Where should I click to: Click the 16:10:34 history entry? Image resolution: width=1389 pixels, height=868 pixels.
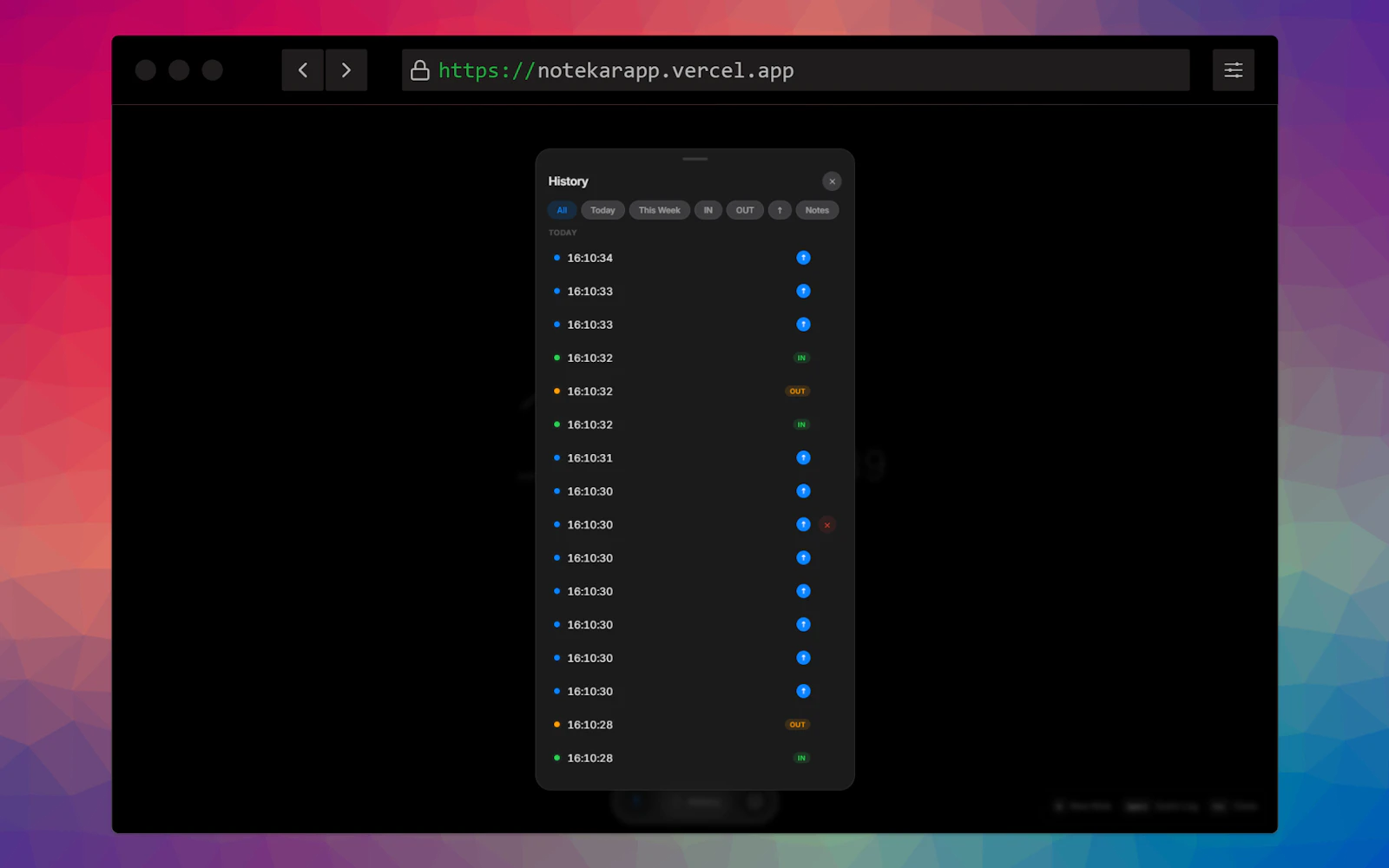pos(694,258)
